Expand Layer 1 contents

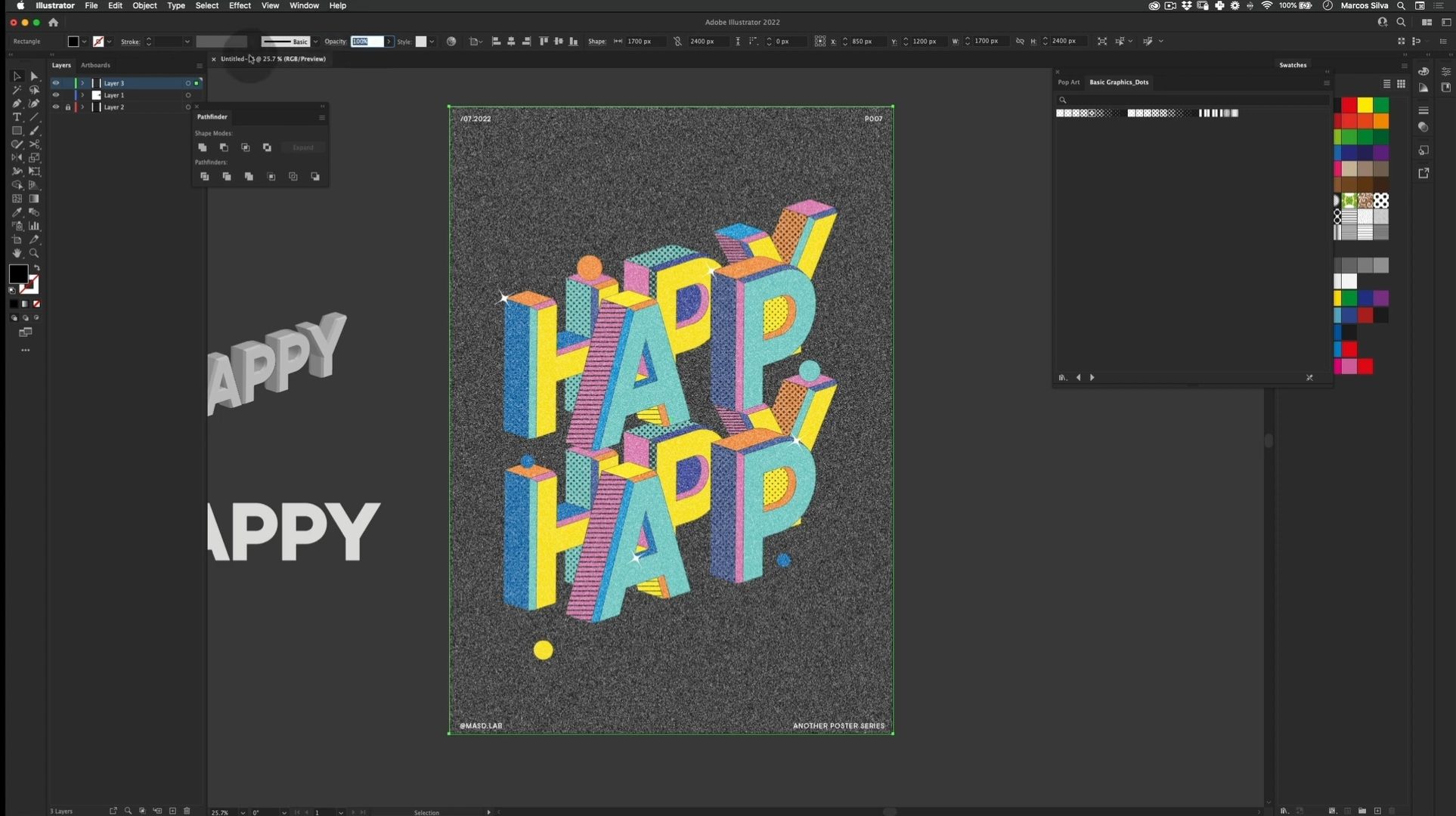(x=82, y=95)
